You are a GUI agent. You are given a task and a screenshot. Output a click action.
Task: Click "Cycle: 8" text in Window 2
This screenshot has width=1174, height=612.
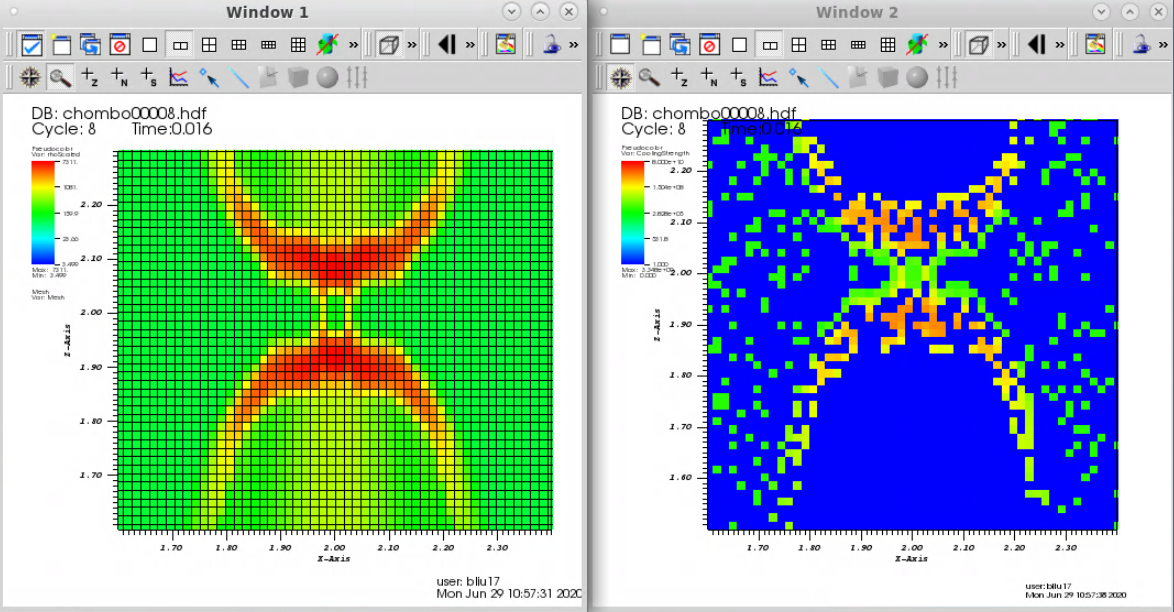(654, 129)
